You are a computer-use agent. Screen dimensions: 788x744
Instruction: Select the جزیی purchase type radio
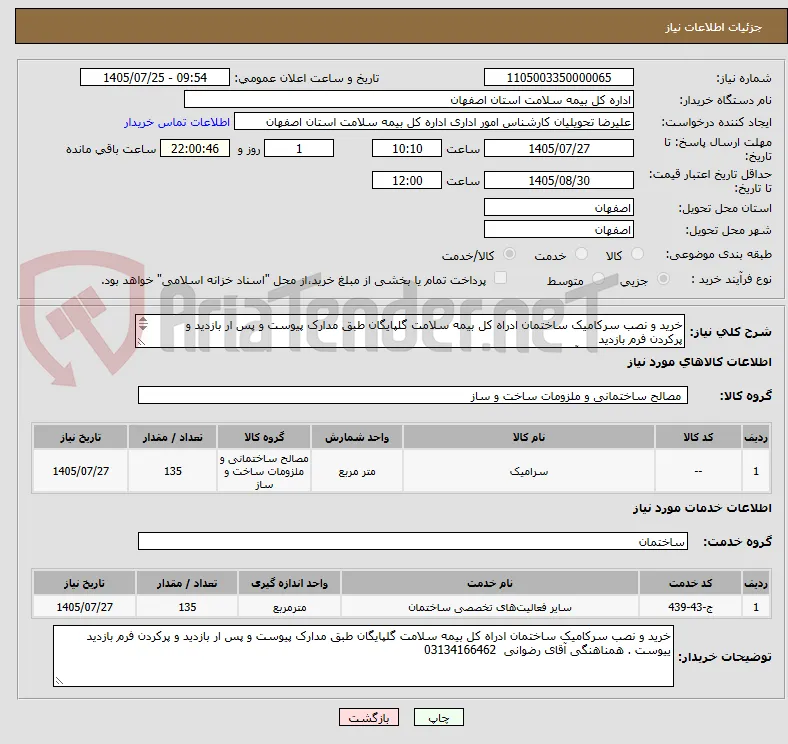click(663, 278)
